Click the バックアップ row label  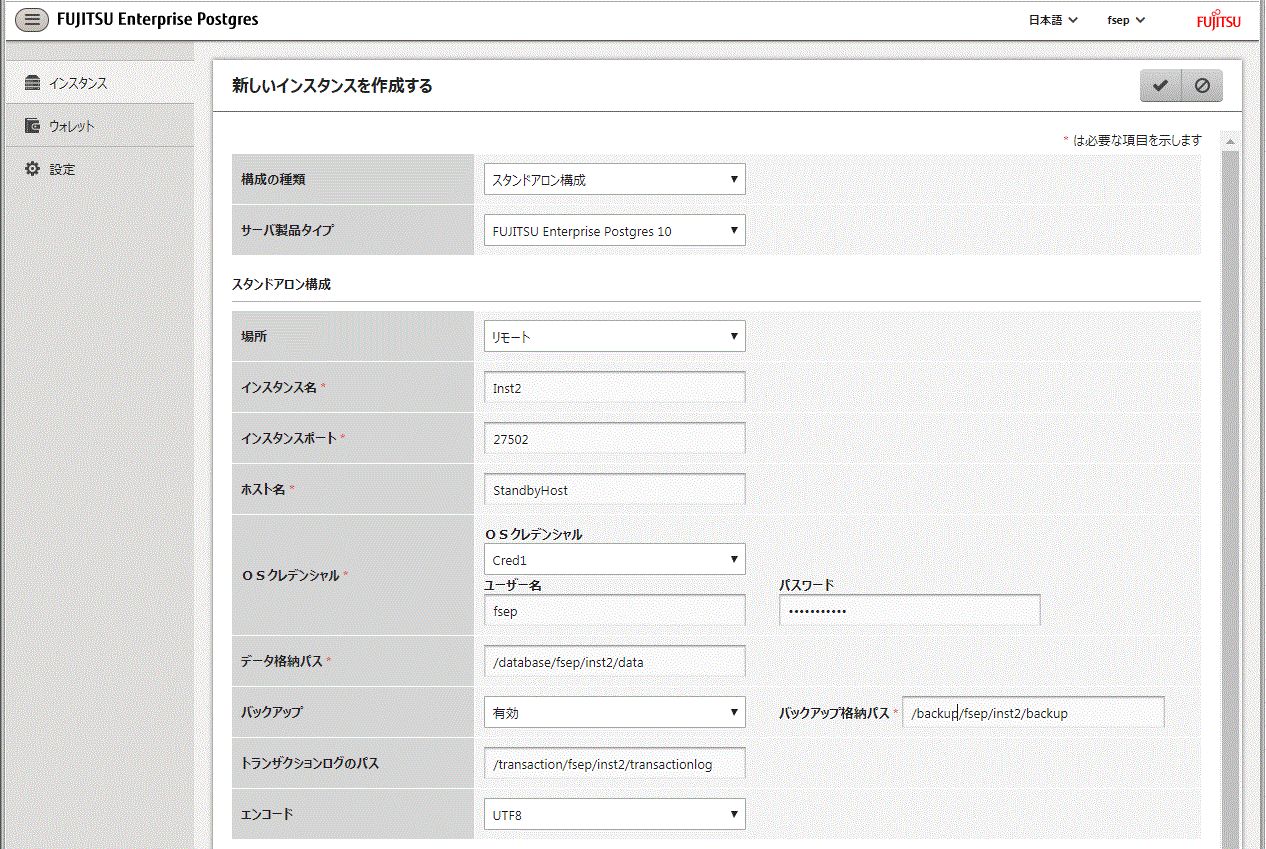(x=271, y=713)
